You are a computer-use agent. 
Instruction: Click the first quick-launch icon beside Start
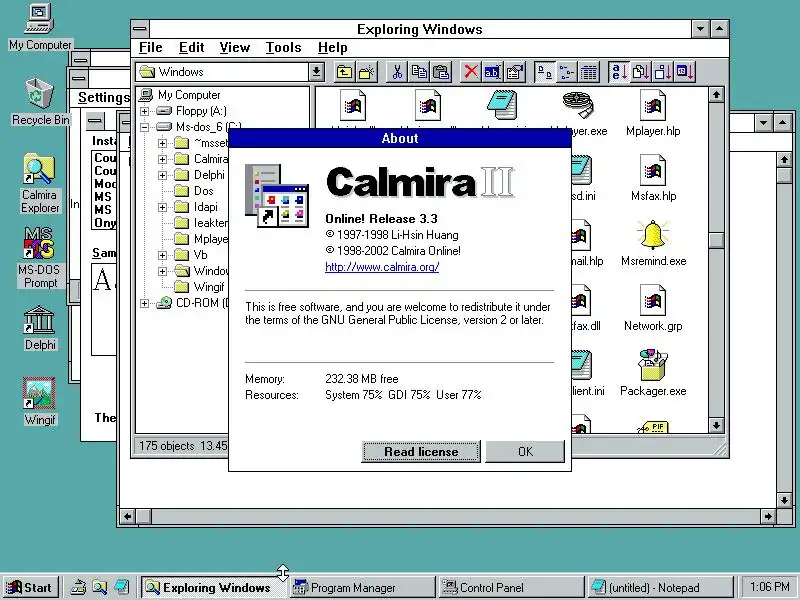pyautogui.click(x=78, y=588)
